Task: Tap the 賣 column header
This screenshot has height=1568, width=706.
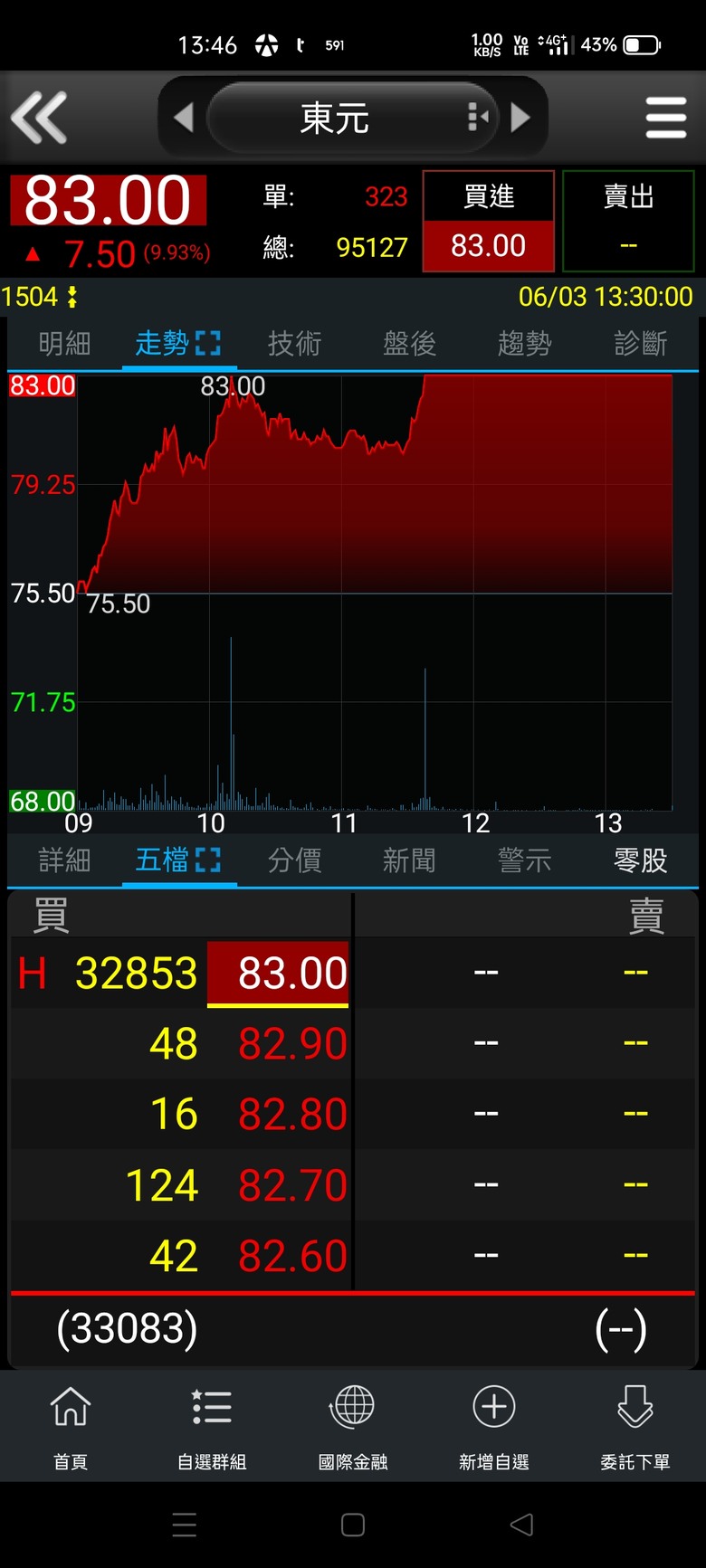Action: coord(646,915)
